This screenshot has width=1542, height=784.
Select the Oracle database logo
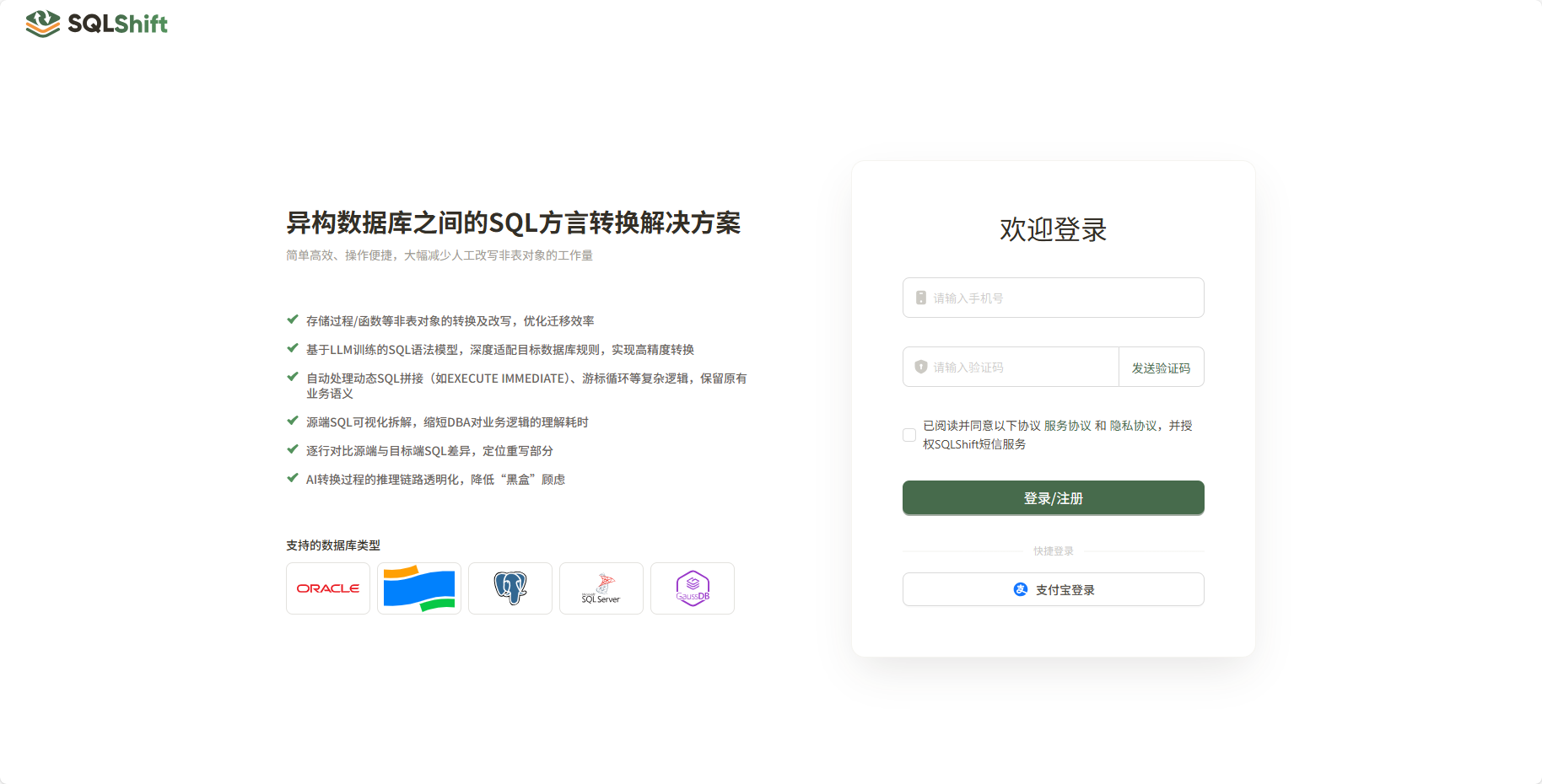click(x=328, y=588)
